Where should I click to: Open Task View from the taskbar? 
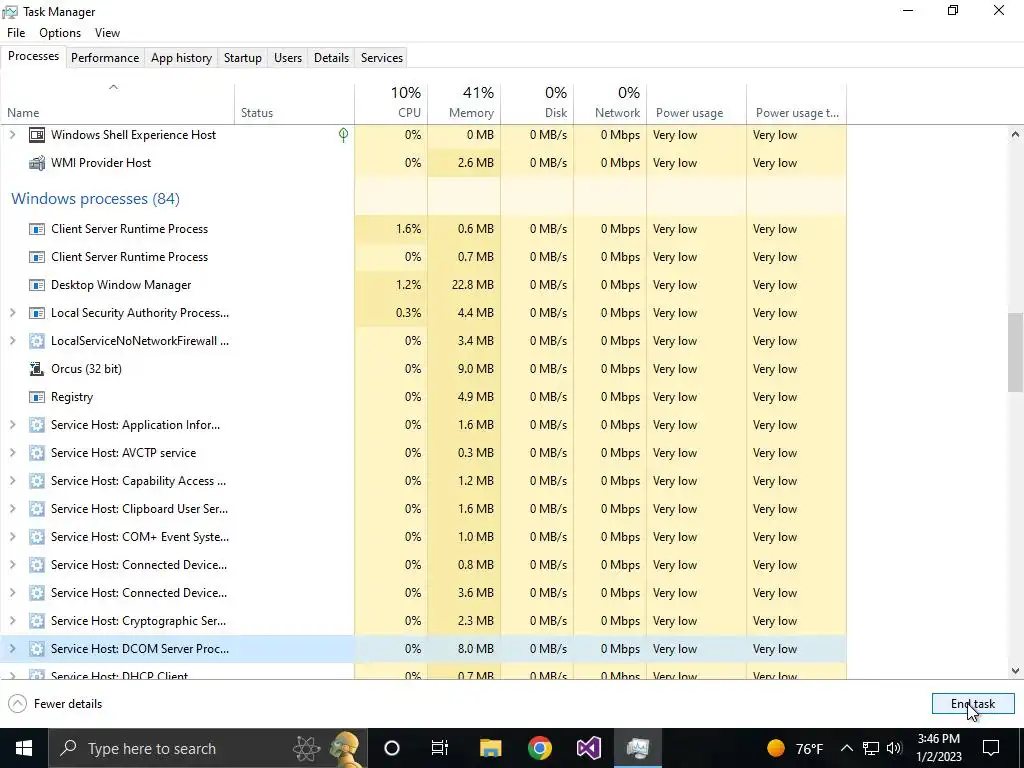point(440,748)
